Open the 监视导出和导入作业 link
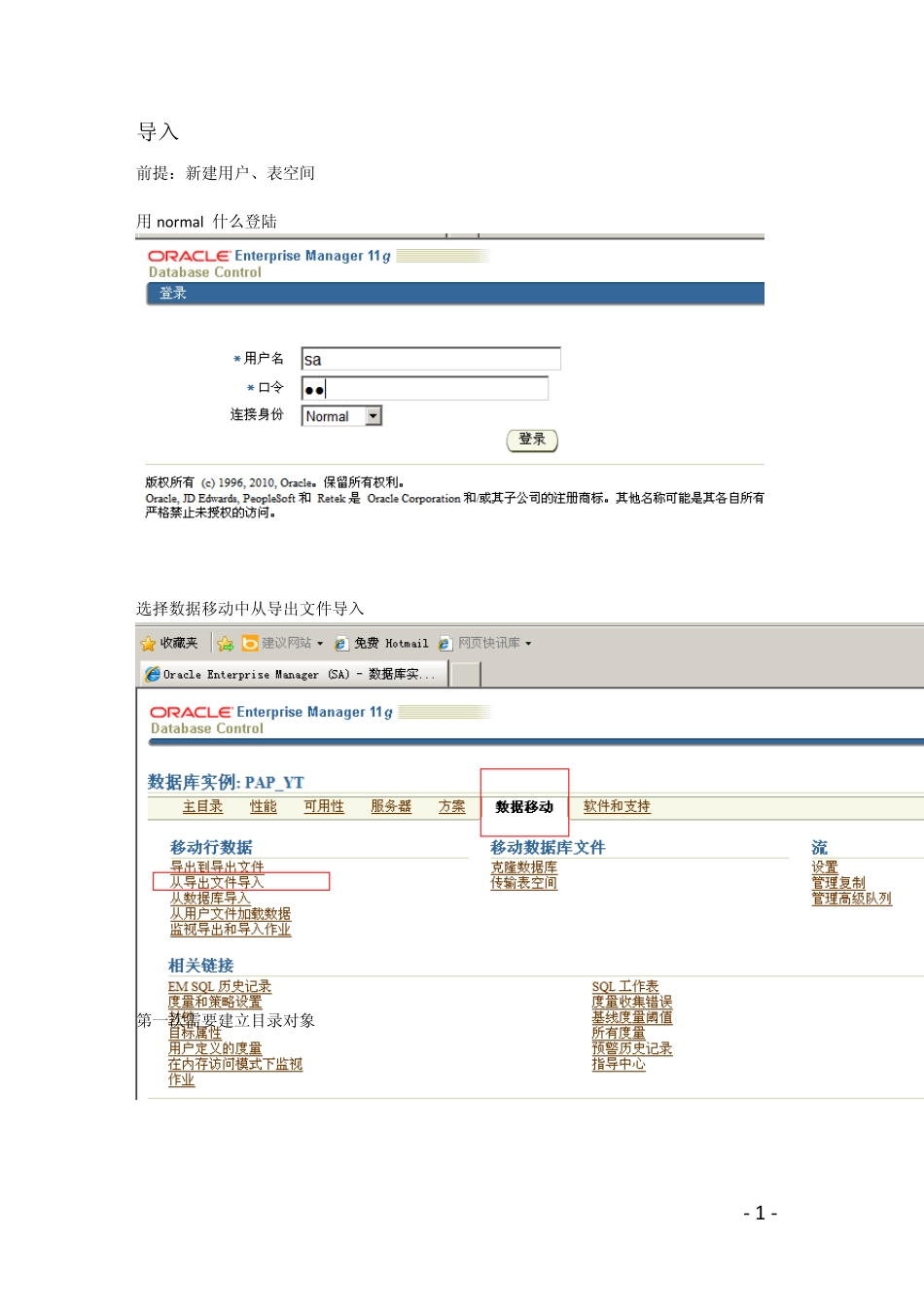 tap(231, 930)
